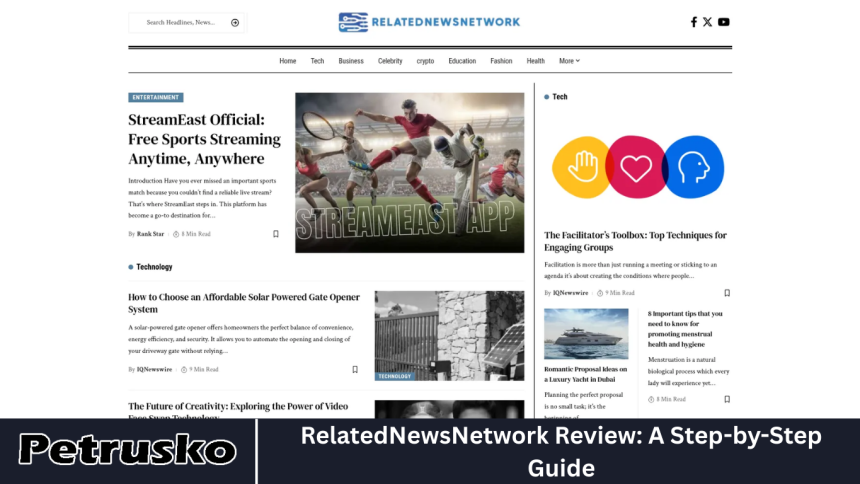Viewport: 860px width, 484px height.
Task: Open the YouTube social icon
Action: coord(723,22)
